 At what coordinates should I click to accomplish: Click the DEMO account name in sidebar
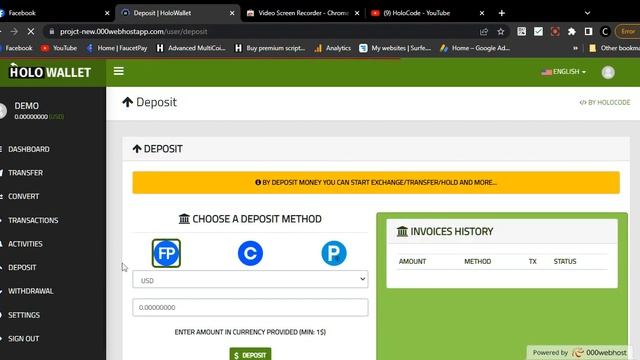click(x=27, y=106)
